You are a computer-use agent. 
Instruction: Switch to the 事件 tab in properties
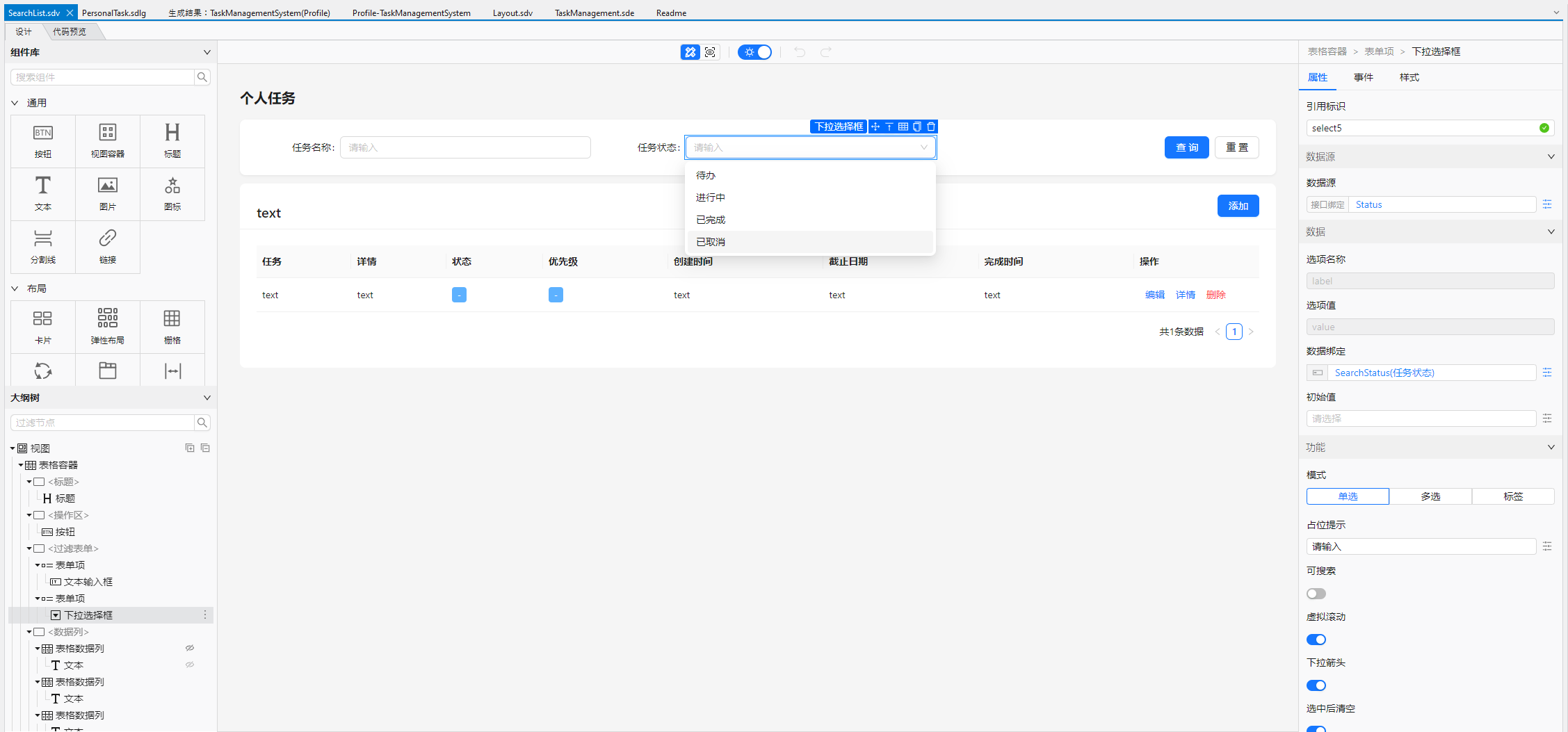(1364, 77)
